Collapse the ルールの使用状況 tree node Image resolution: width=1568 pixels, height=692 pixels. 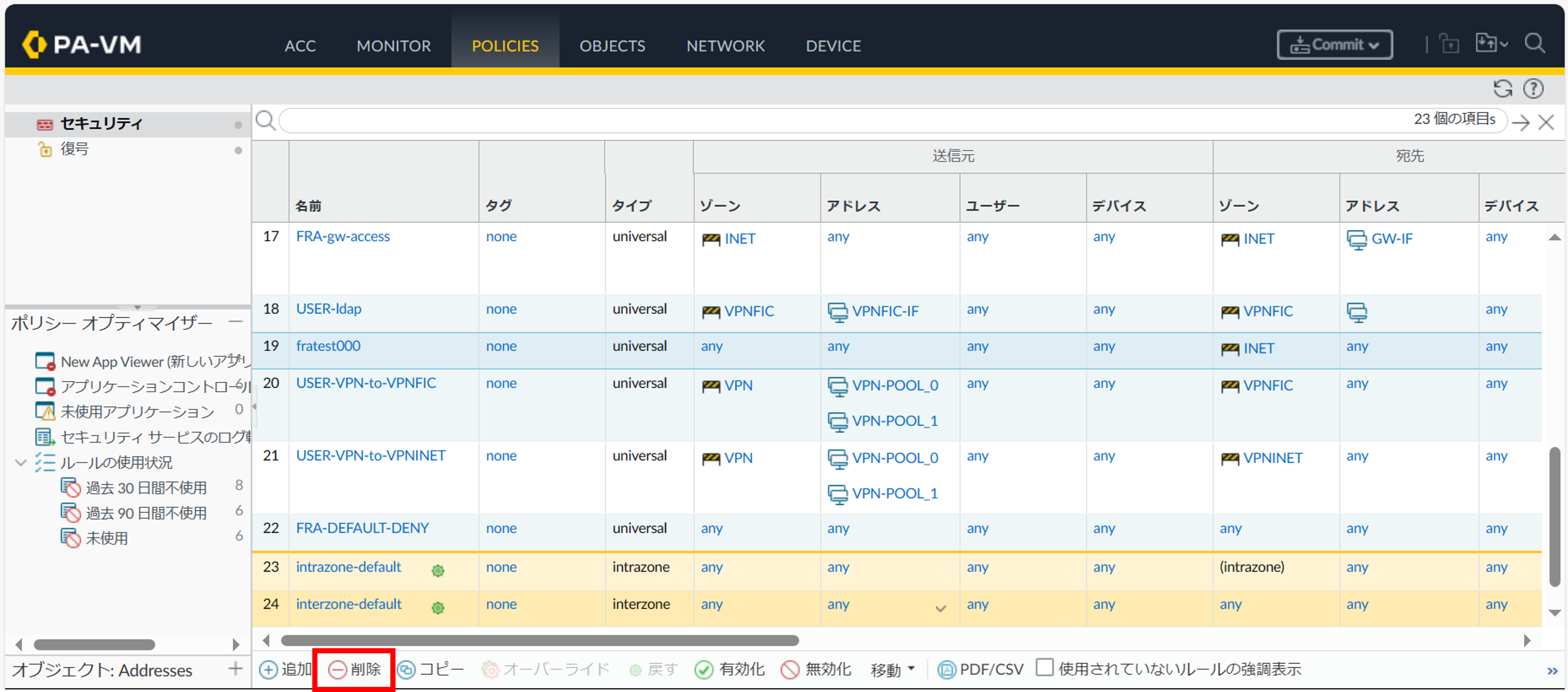(x=21, y=463)
